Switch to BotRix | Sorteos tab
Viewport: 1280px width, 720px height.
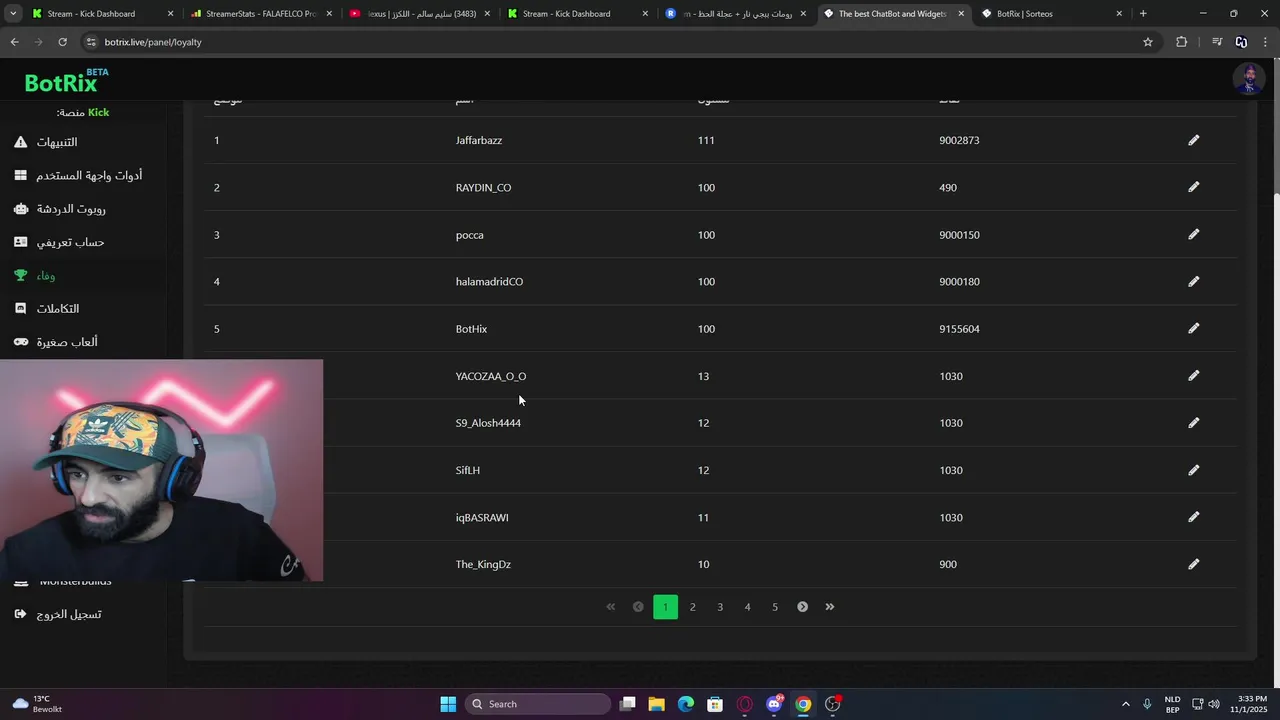[x=1050, y=14]
